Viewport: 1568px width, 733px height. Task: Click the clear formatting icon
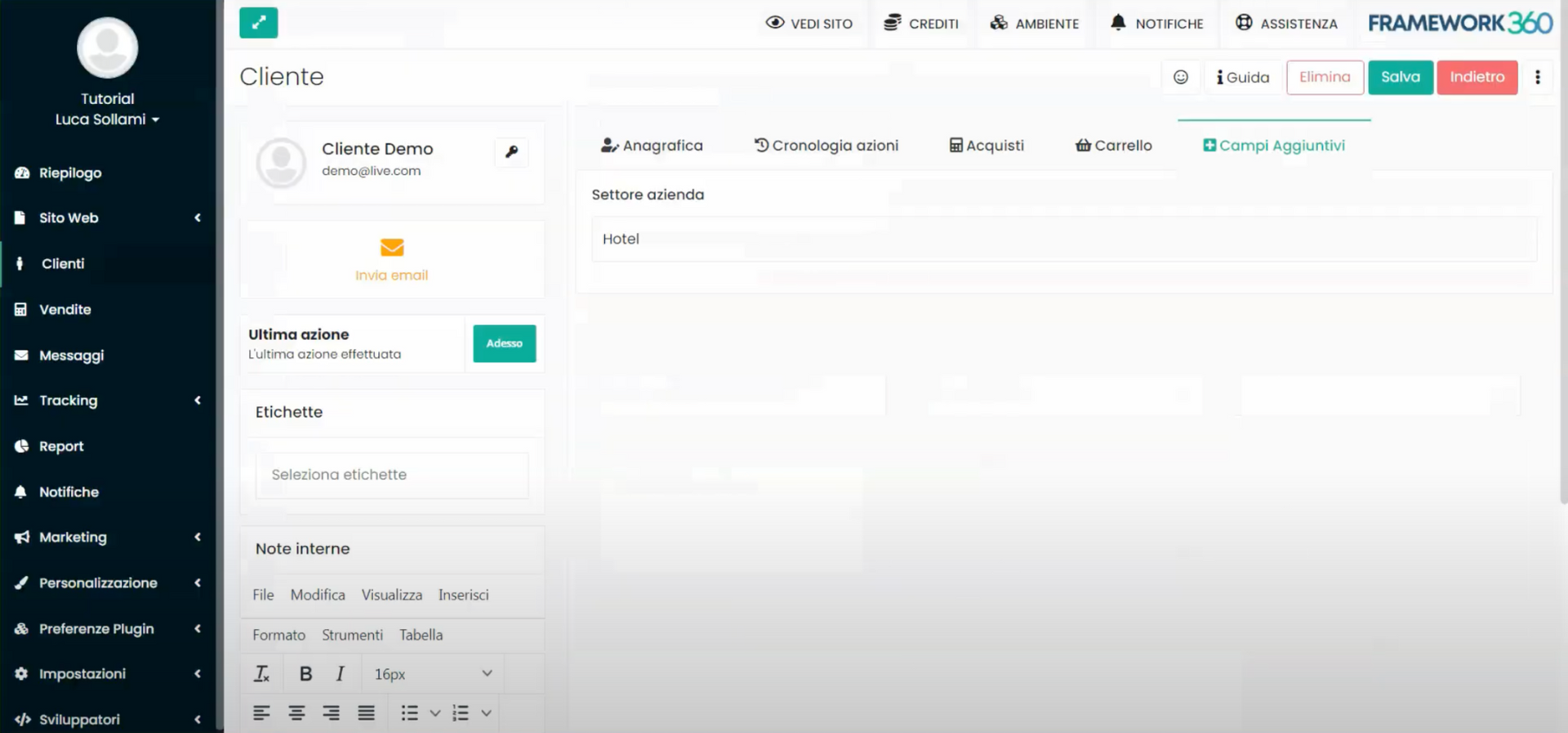(x=261, y=673)
